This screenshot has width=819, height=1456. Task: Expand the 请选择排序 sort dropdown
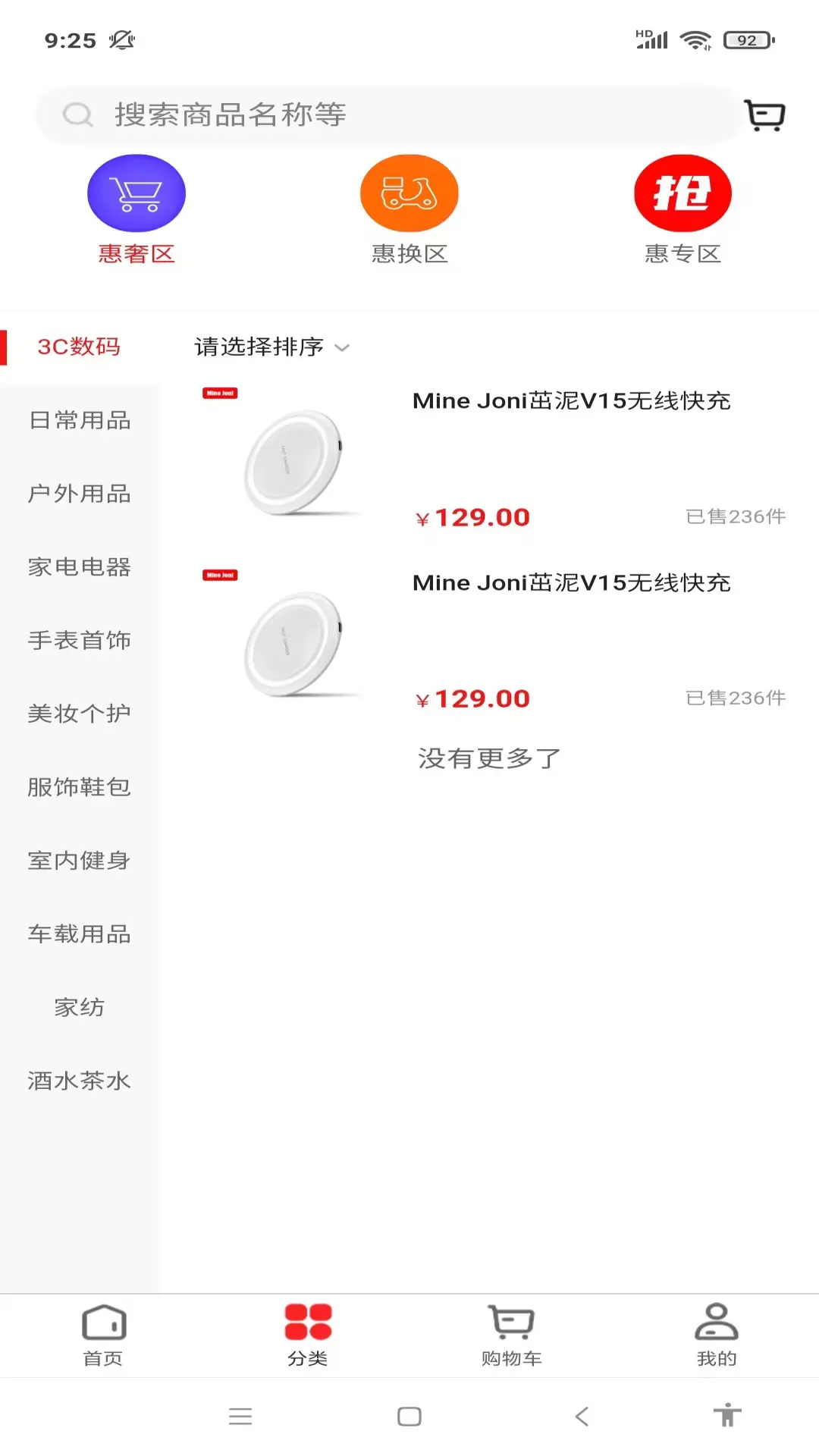271,347
